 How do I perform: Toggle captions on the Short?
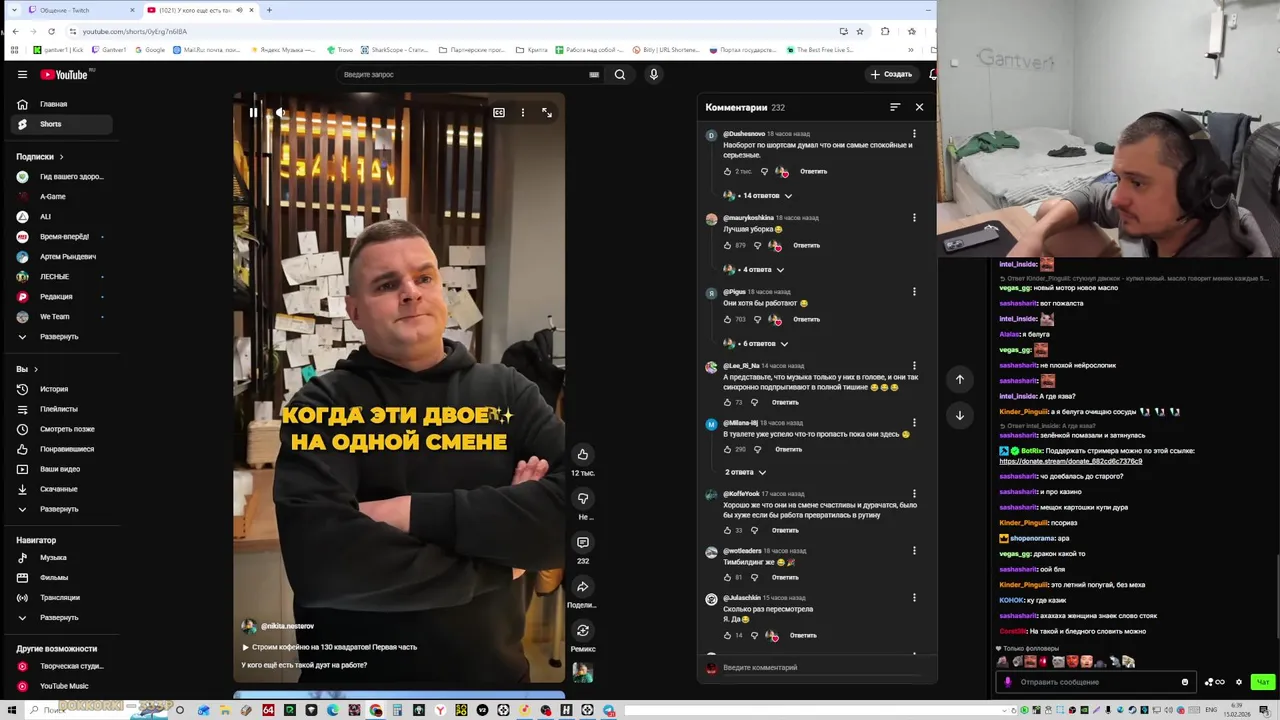(x=499, y=112)
